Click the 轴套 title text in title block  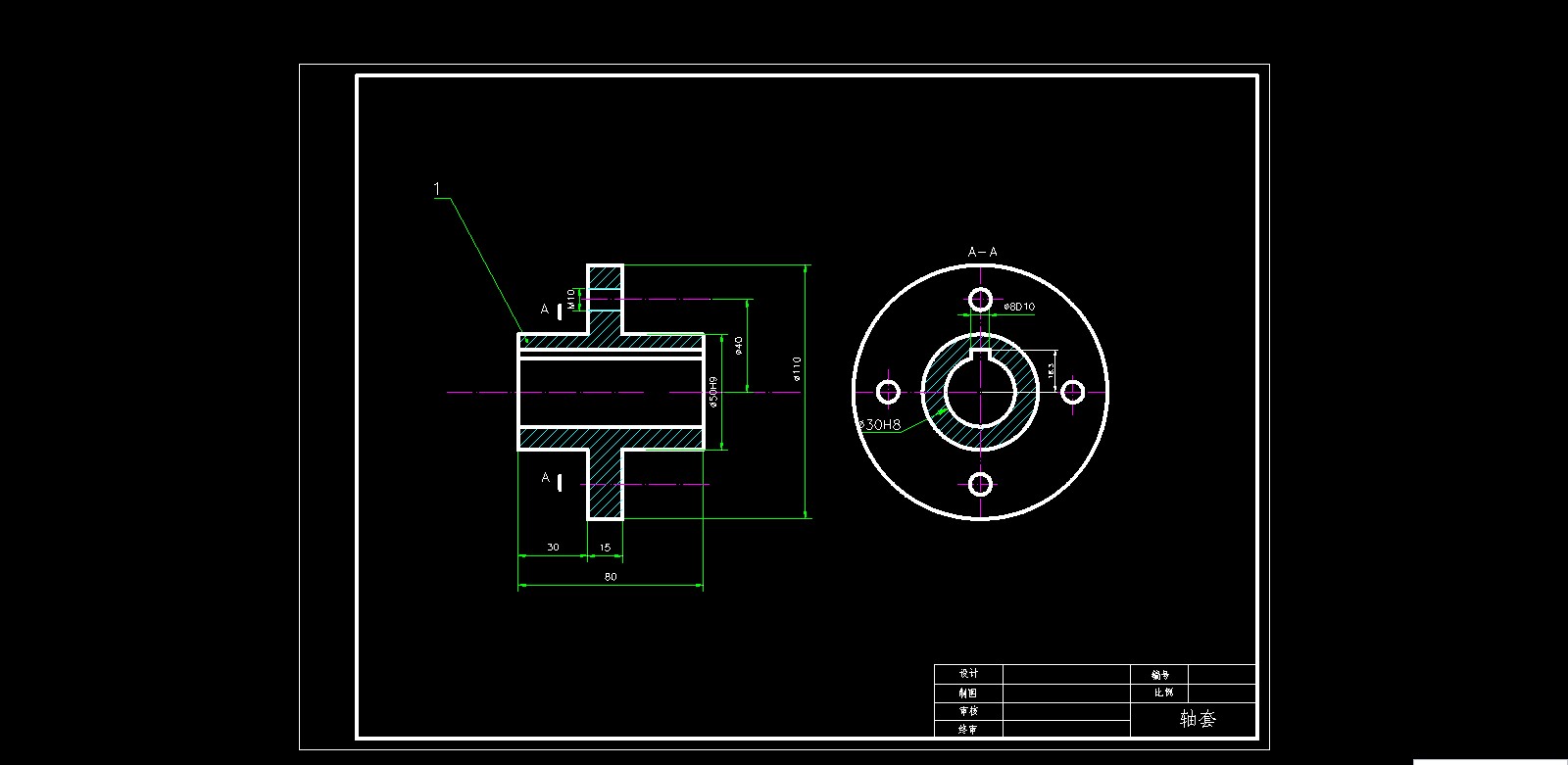pos(1198,719)
